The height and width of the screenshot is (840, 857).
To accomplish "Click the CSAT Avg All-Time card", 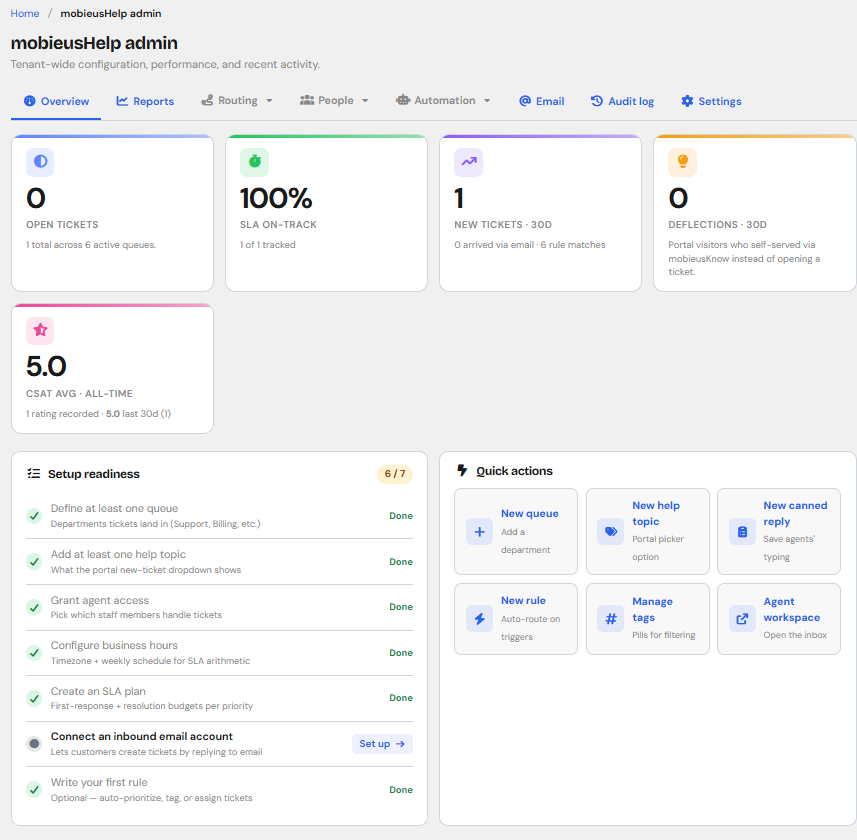I will [x=112, y=369].
